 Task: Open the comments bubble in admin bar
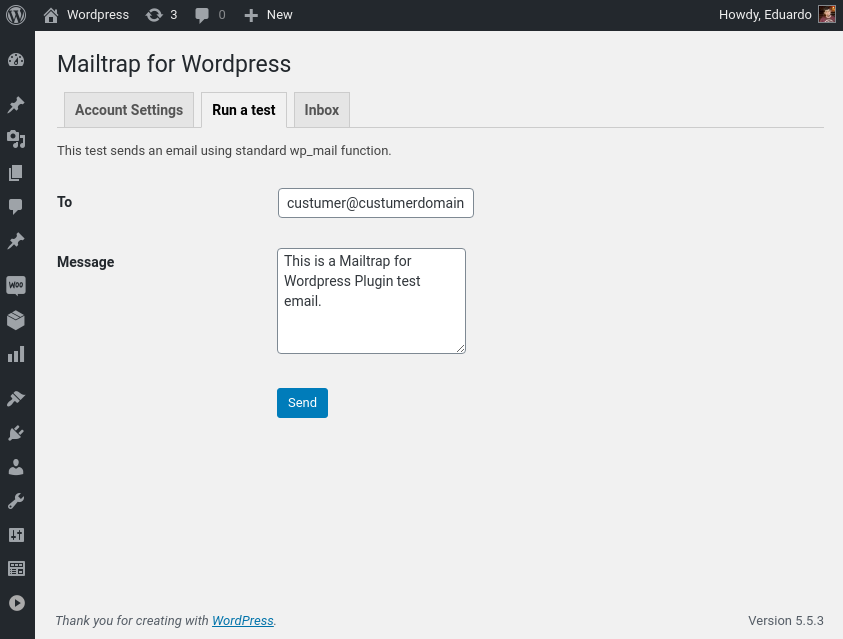click(x=210, y=15)
